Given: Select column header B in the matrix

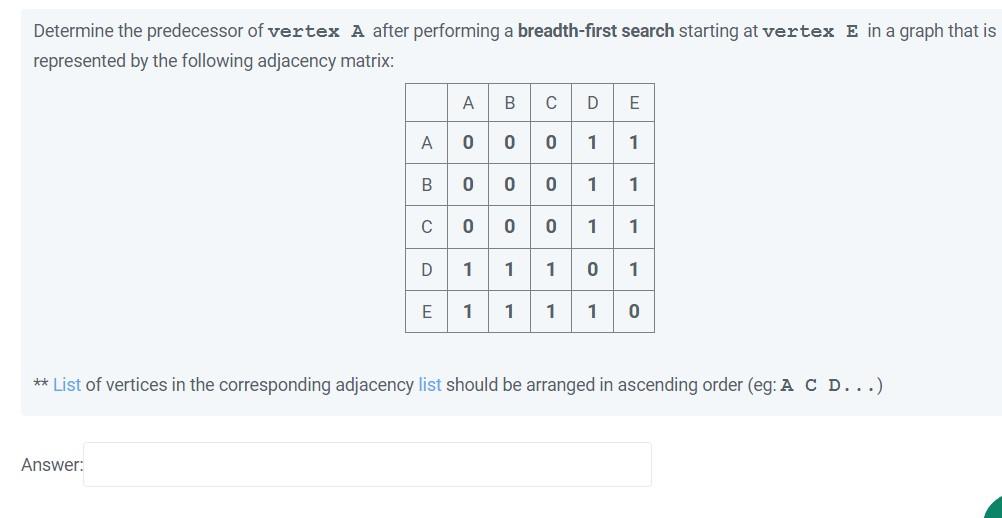Looking at the screenshot, I should 510,103.
